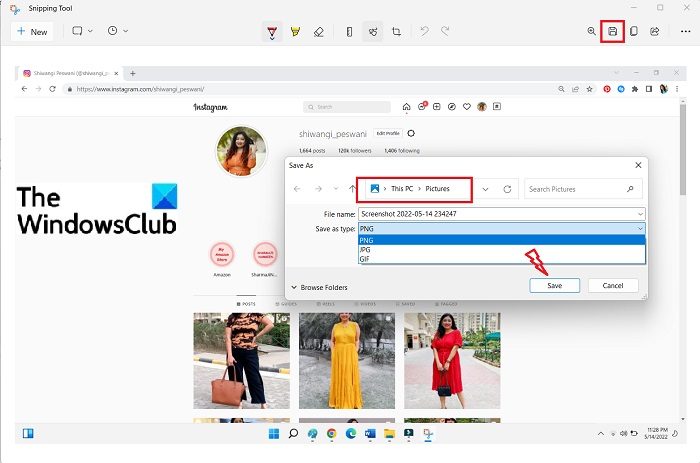Choose GIF from the type list
The image size is (700, 463).
(502, 259)
